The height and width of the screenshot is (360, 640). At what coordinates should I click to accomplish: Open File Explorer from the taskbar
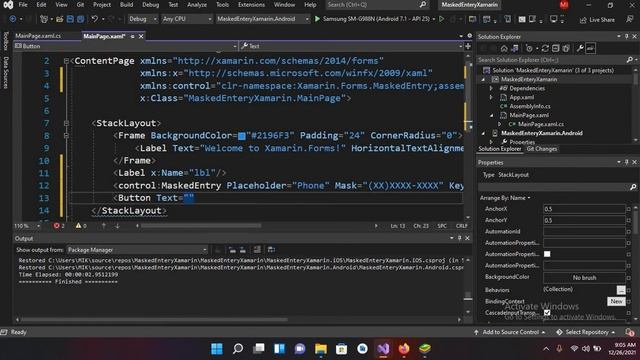point(321,349)
